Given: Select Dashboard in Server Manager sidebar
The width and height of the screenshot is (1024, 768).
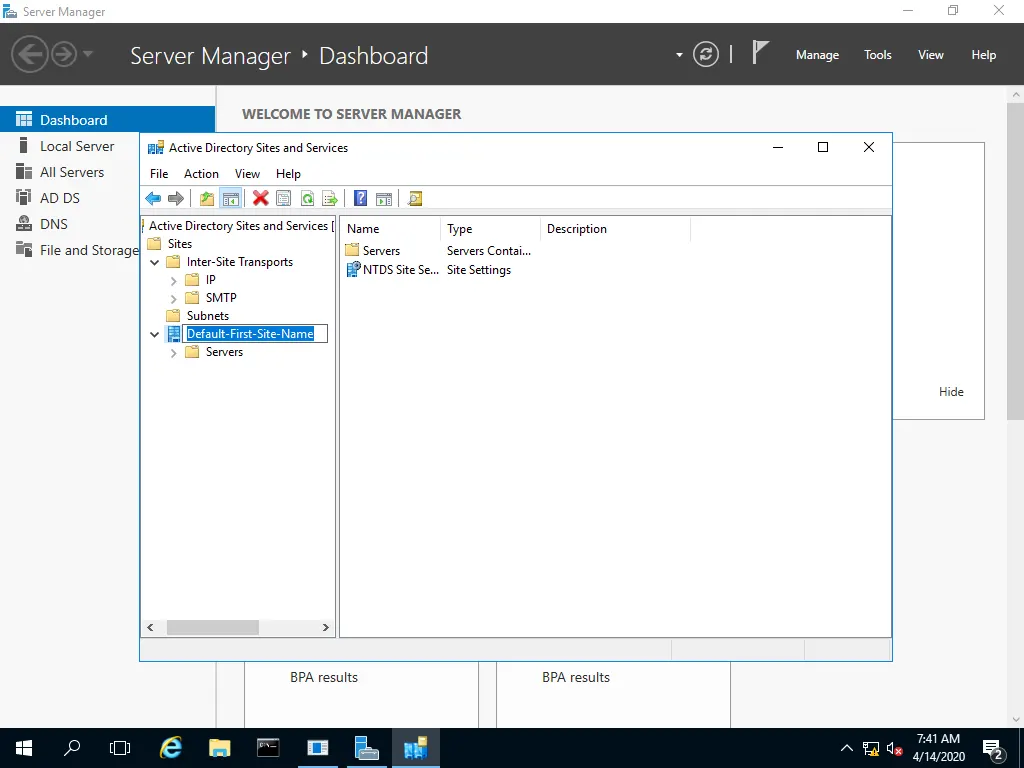Looking at the screenshot, I should pos(107,120).
